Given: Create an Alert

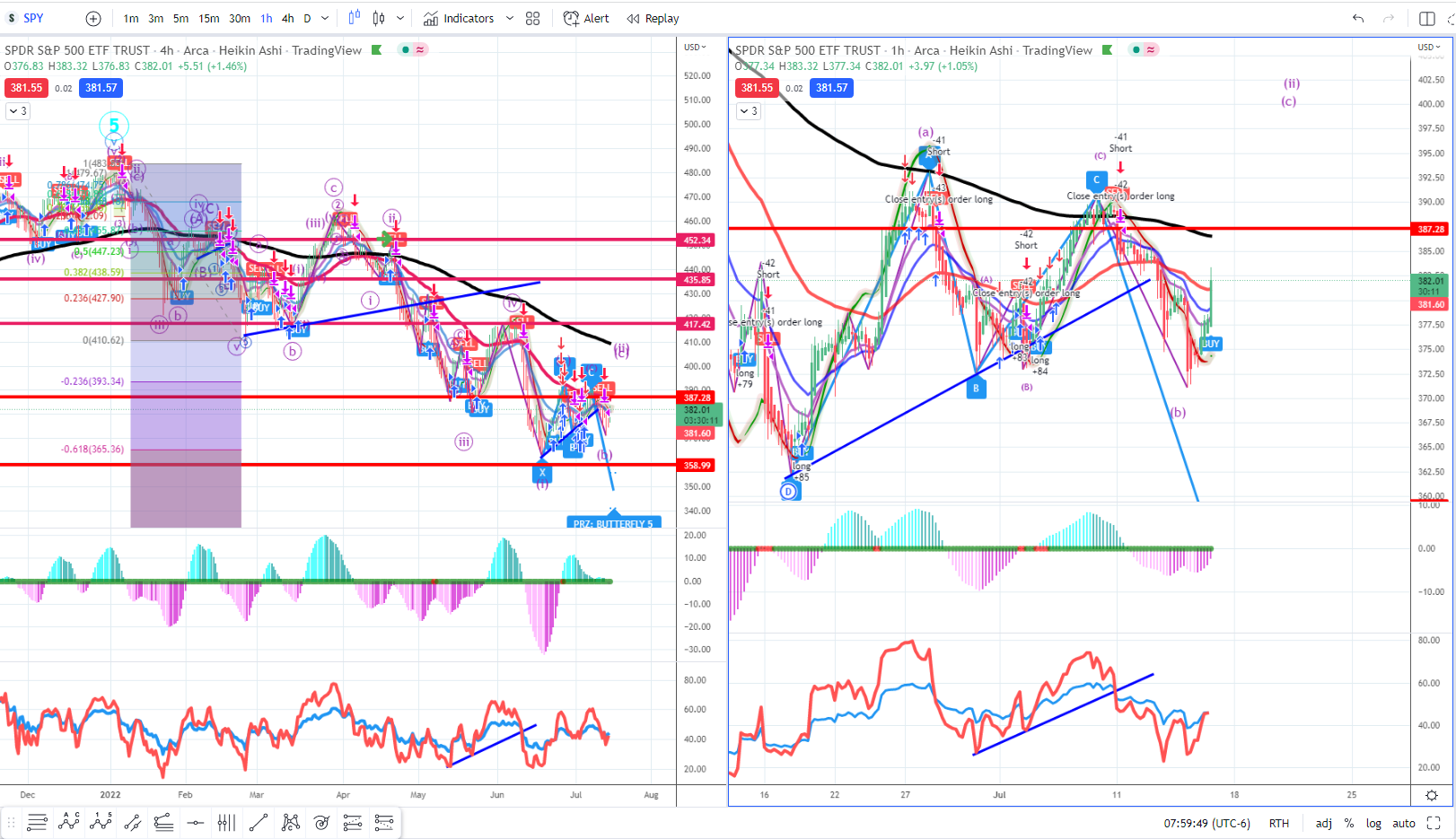Looking at the screenshot, I should (586, 18).
